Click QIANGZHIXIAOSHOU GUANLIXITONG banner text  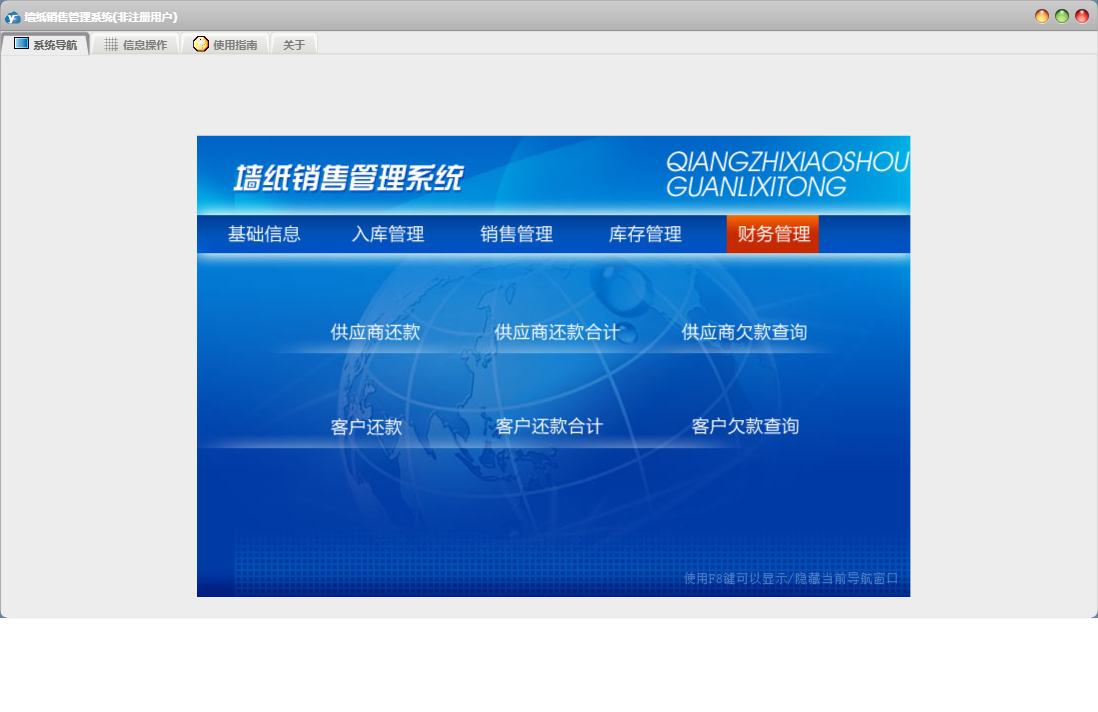point(788,174)
